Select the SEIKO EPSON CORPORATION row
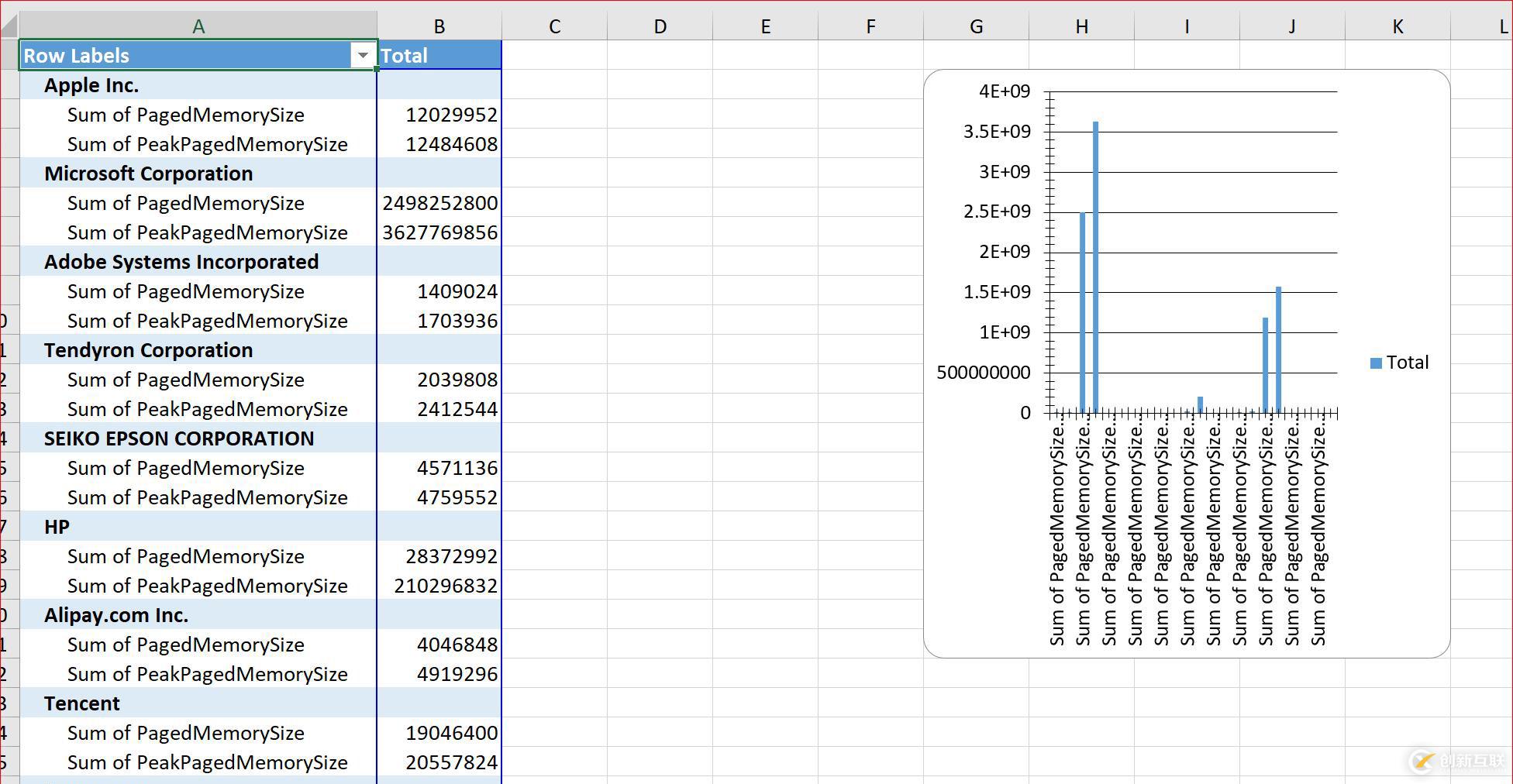 click(x=198, y=438)
